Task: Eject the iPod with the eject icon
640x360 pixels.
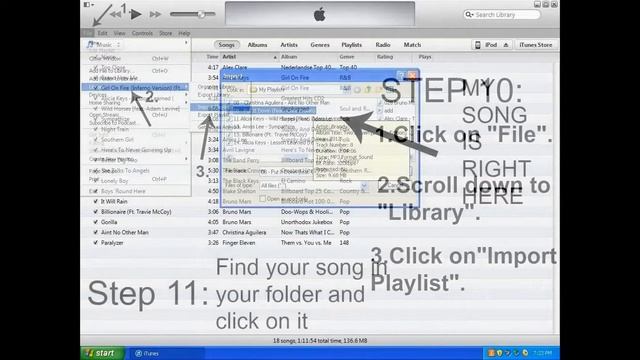Action: tap(506, 45)
